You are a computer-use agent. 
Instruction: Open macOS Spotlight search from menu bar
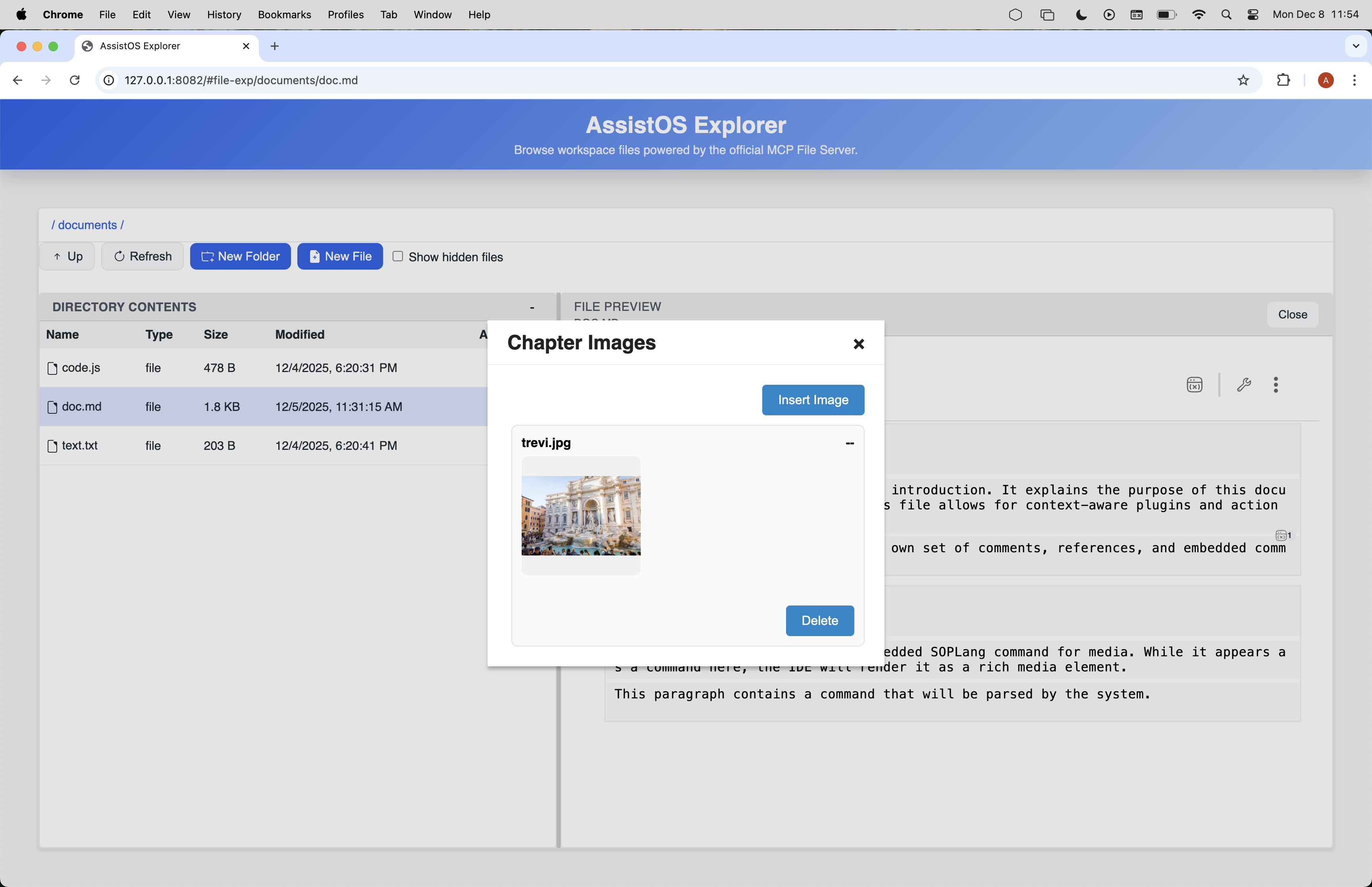(1226, 14)
